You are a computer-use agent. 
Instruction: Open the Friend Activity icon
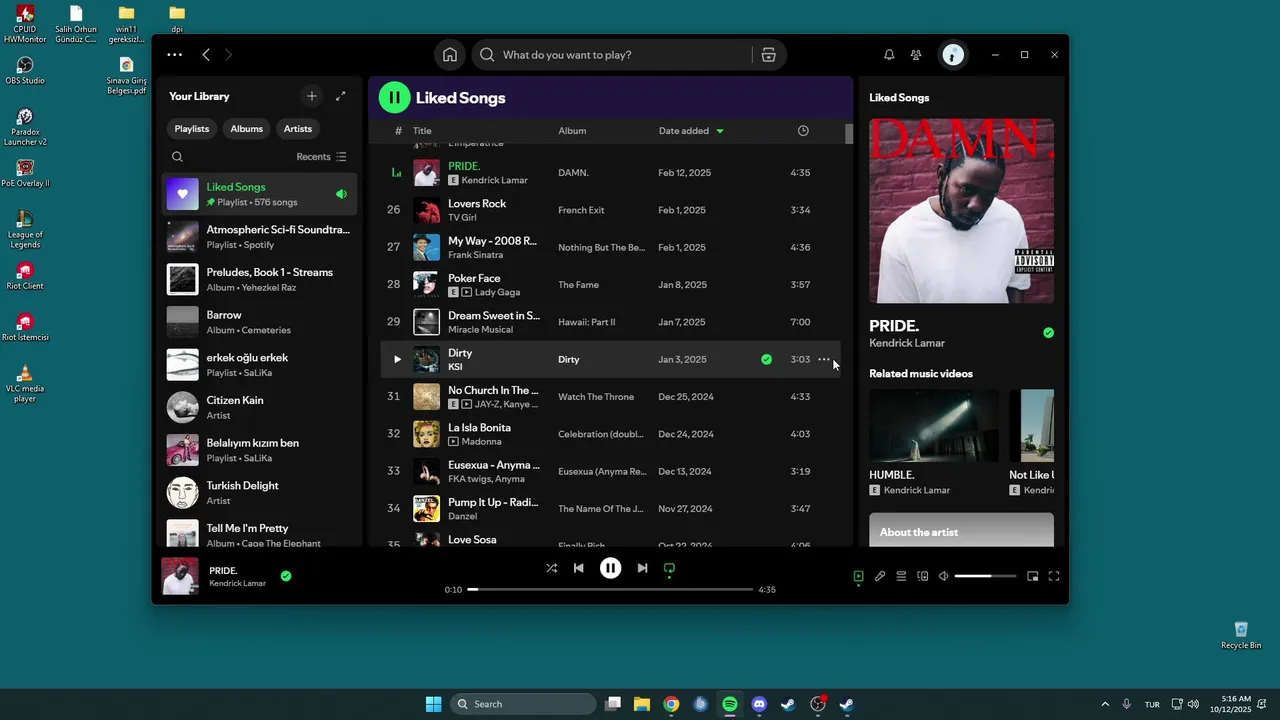pos(916,55)
